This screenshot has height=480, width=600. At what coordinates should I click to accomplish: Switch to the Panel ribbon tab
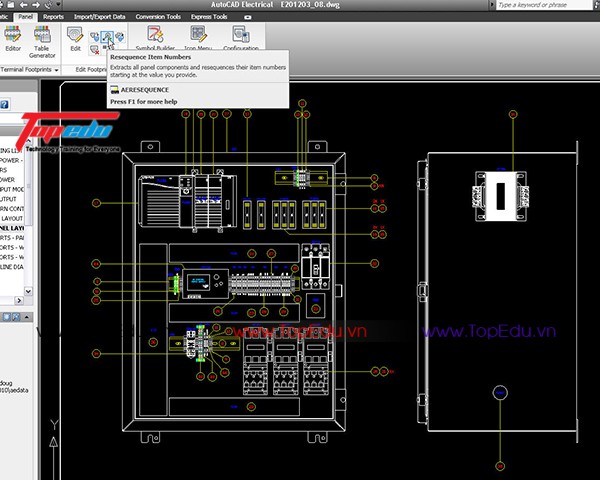tap(25, 17)
